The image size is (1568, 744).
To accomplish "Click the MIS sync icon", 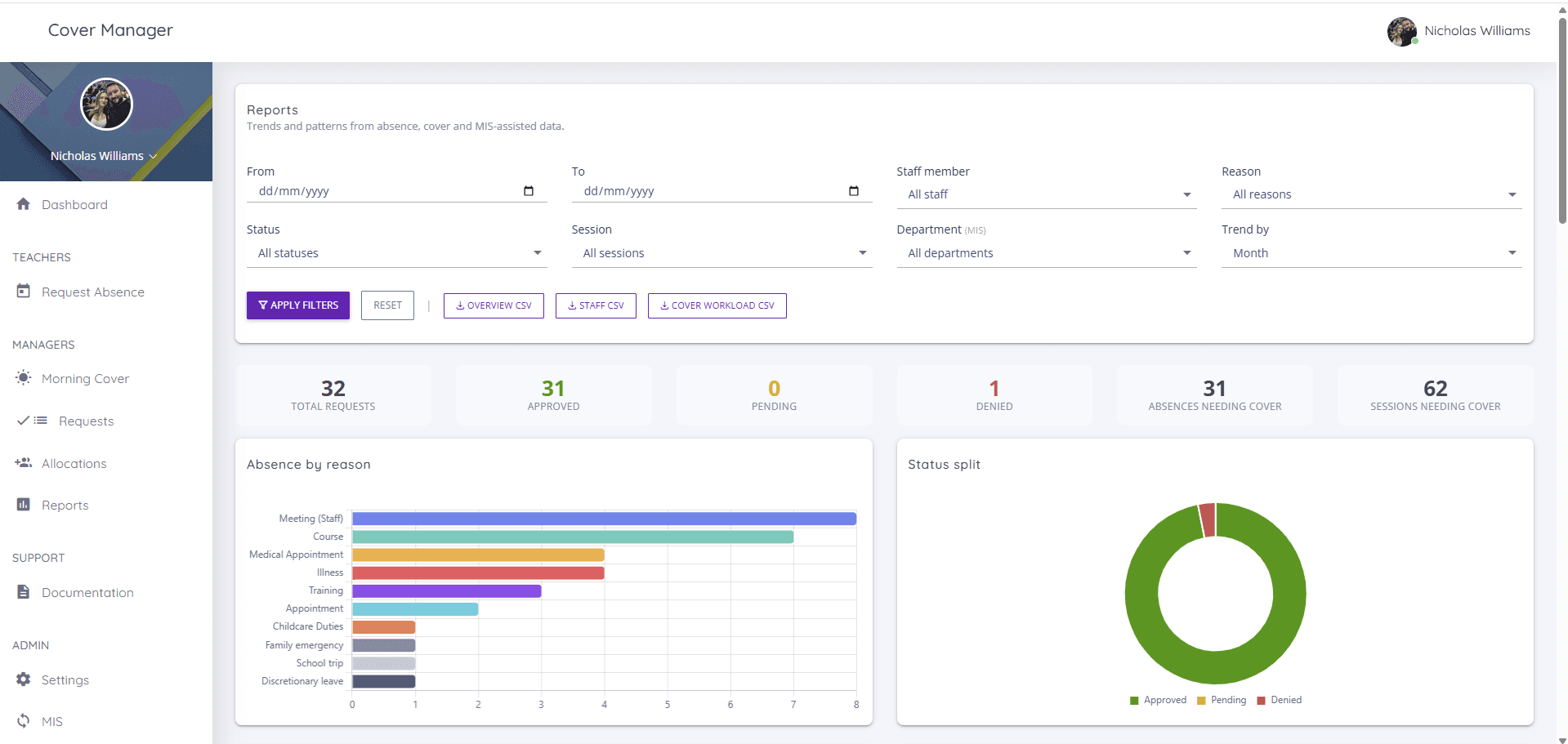I will (23, 721).
